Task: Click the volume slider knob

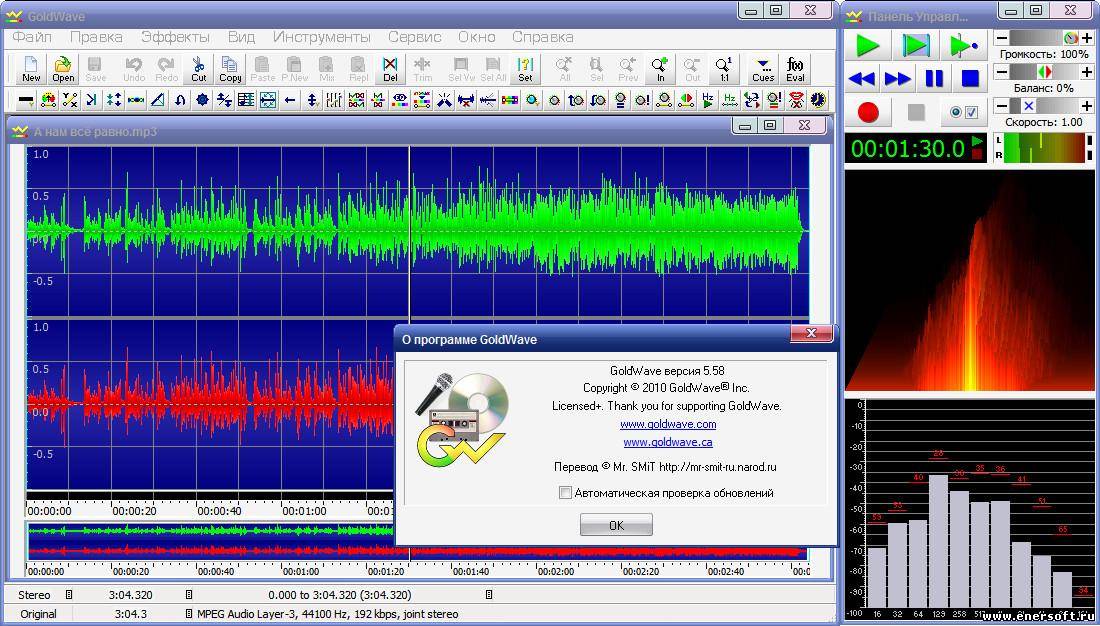Action: [x=1071, y=38]
